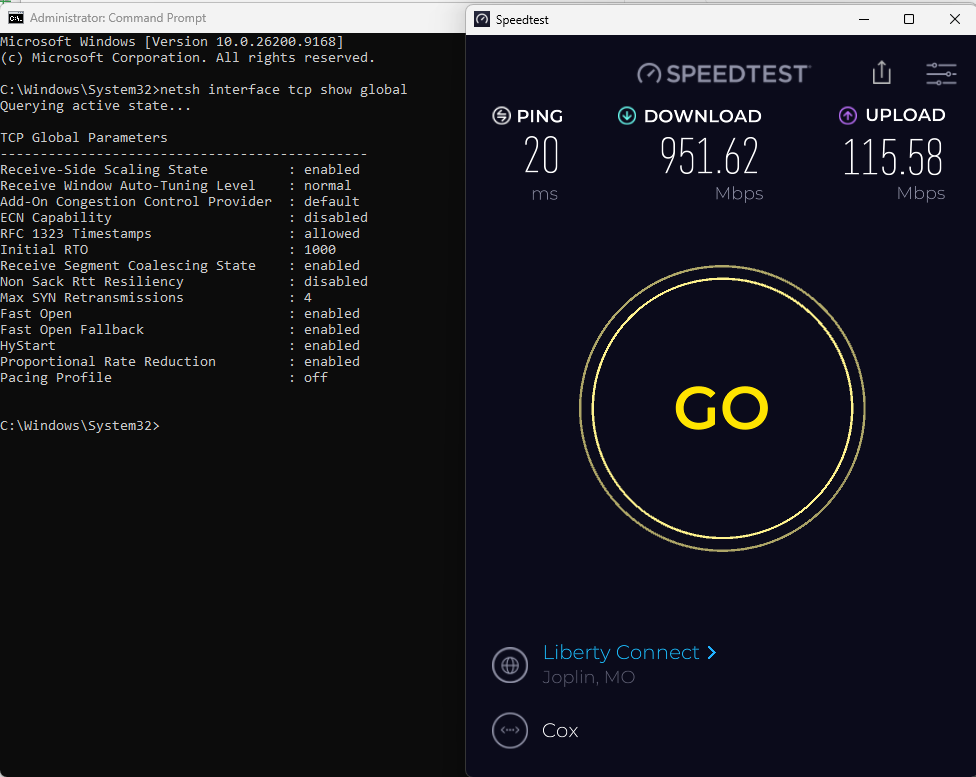Click the Administrator: Command Prompt window title
The image size is (976, 777).
[x=118, y=18]
